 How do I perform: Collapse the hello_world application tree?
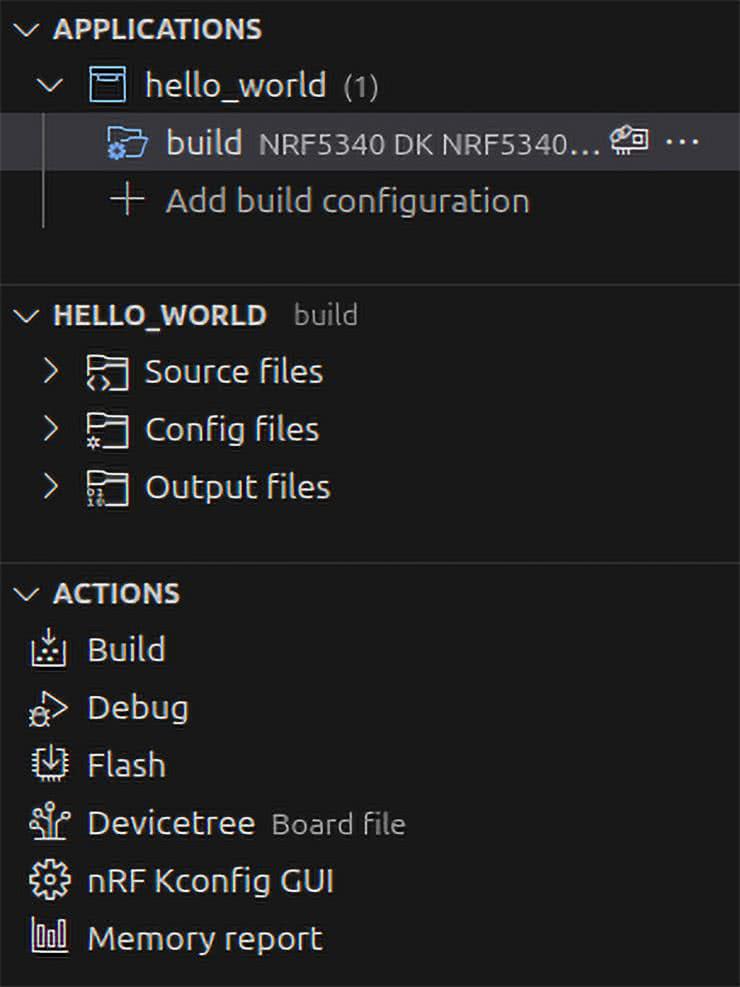tap(50, 85)
